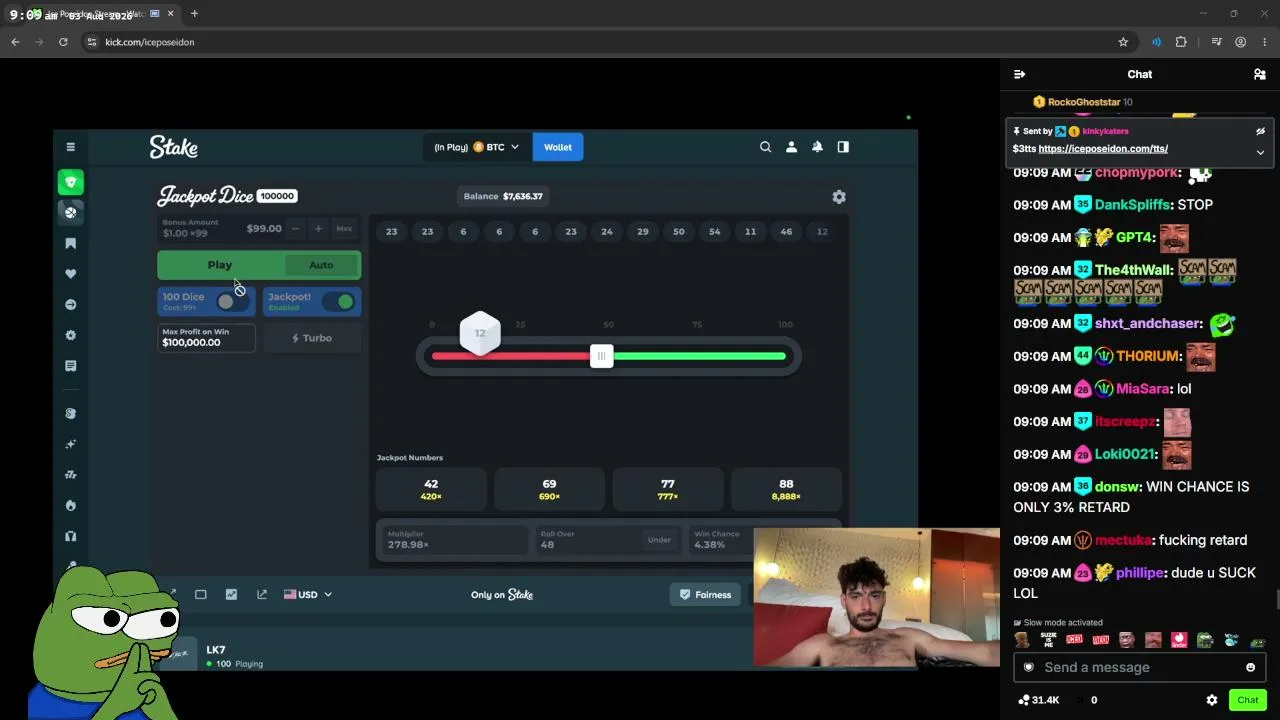This screenshot has height=720, width=1280.
Task: Open emoji picker in message box
Action: pos(1250,667)
